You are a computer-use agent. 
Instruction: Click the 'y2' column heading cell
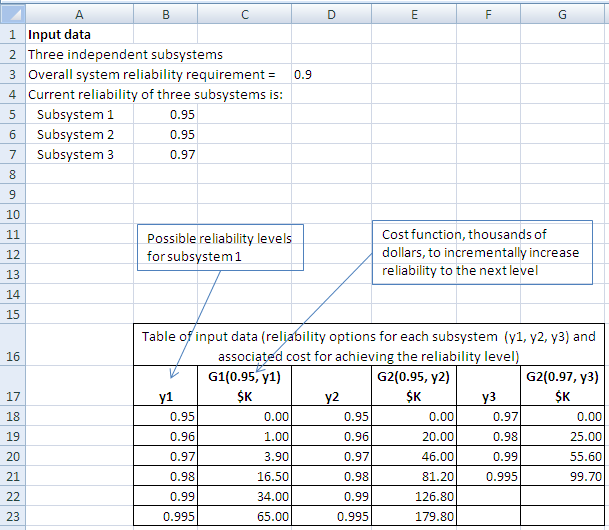click(x=331, y=386)
